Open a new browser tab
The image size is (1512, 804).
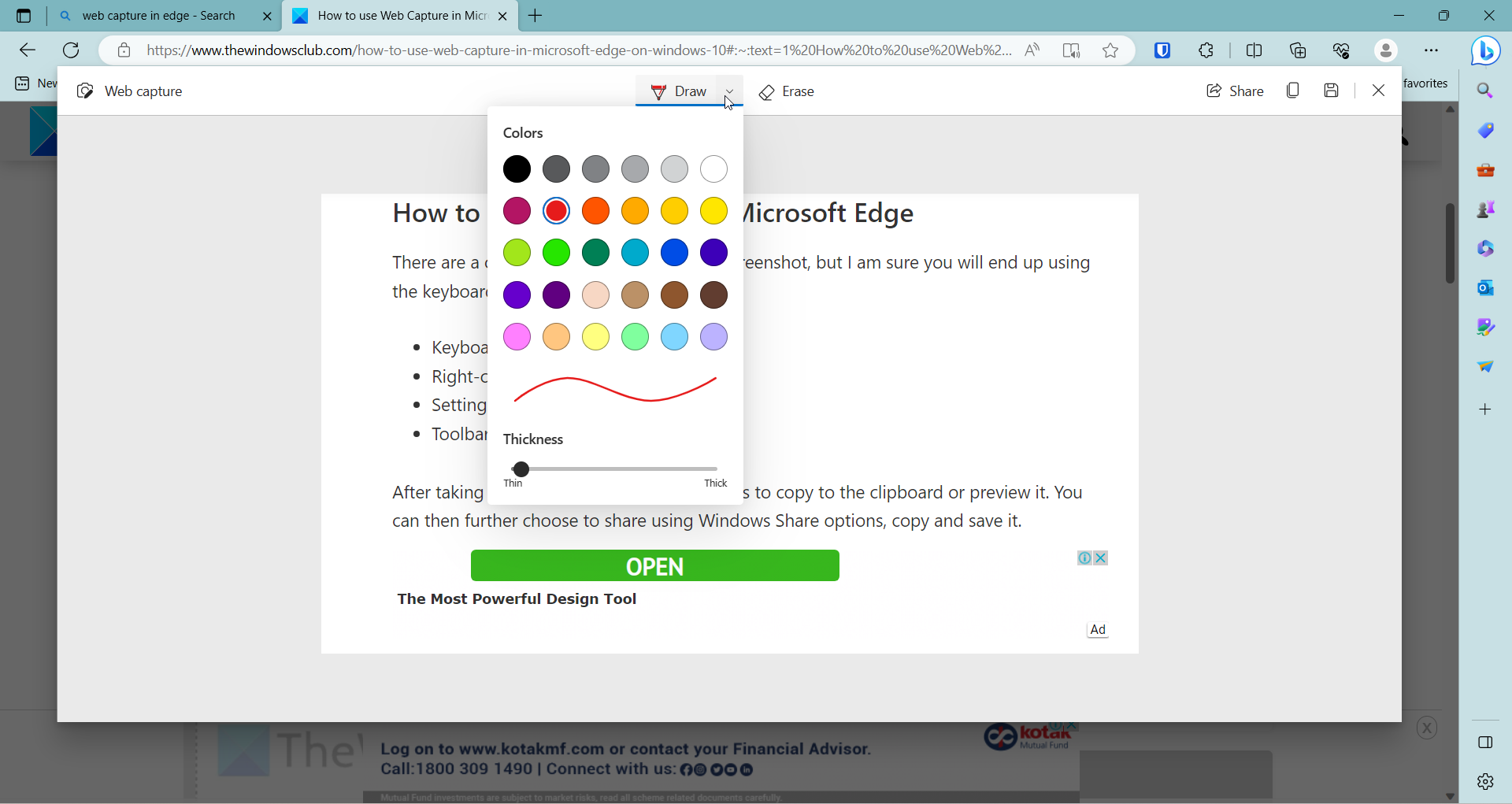click(535, 16)
